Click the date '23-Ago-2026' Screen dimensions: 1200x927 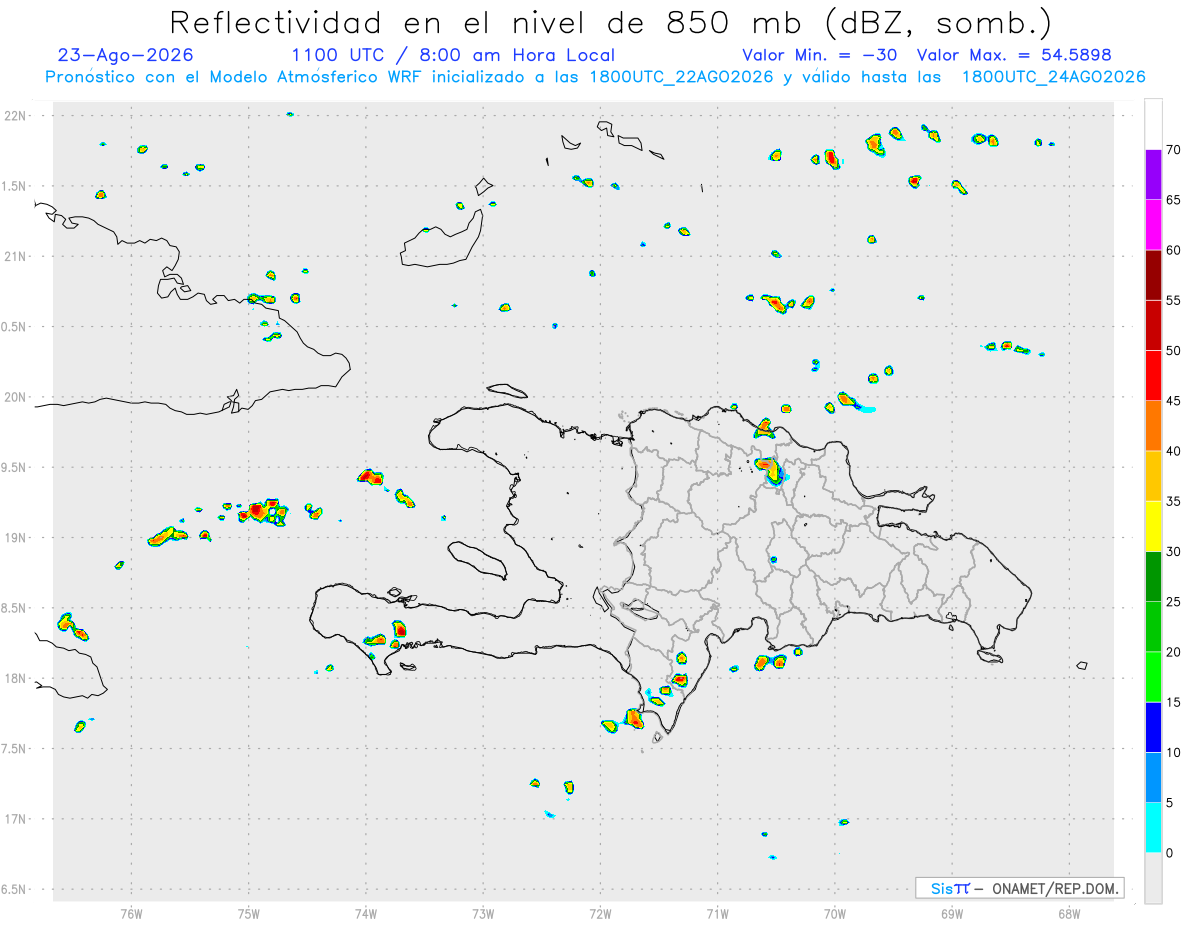coord(125,55)
